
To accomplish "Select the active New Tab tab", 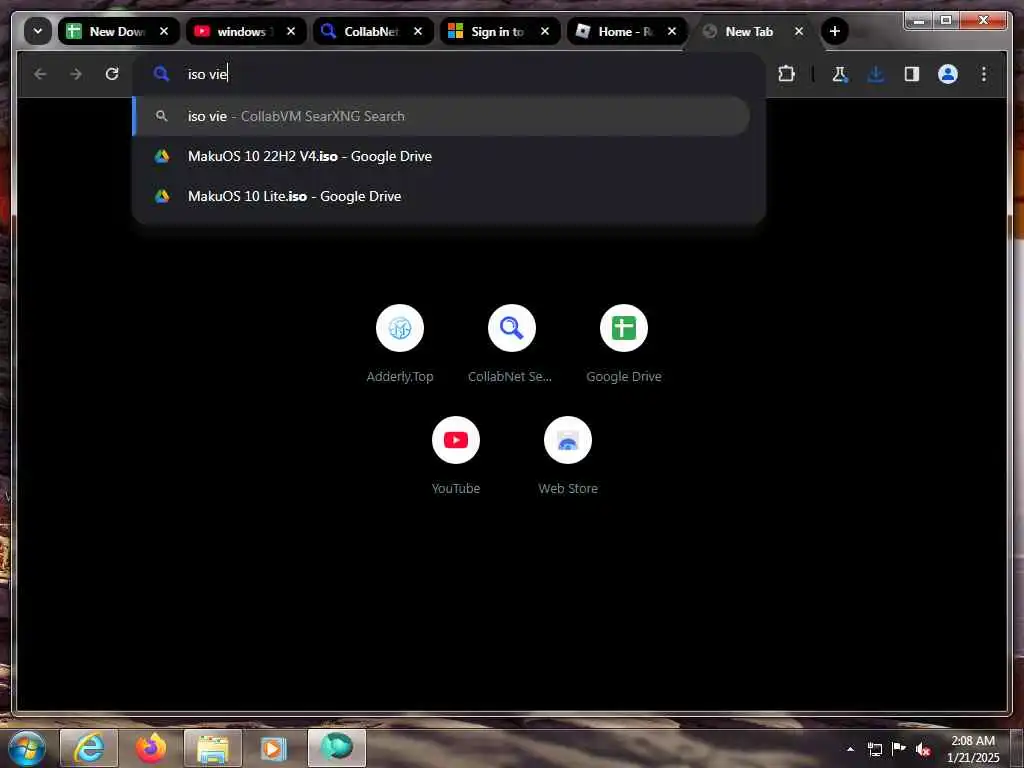I will pos(751,31).
